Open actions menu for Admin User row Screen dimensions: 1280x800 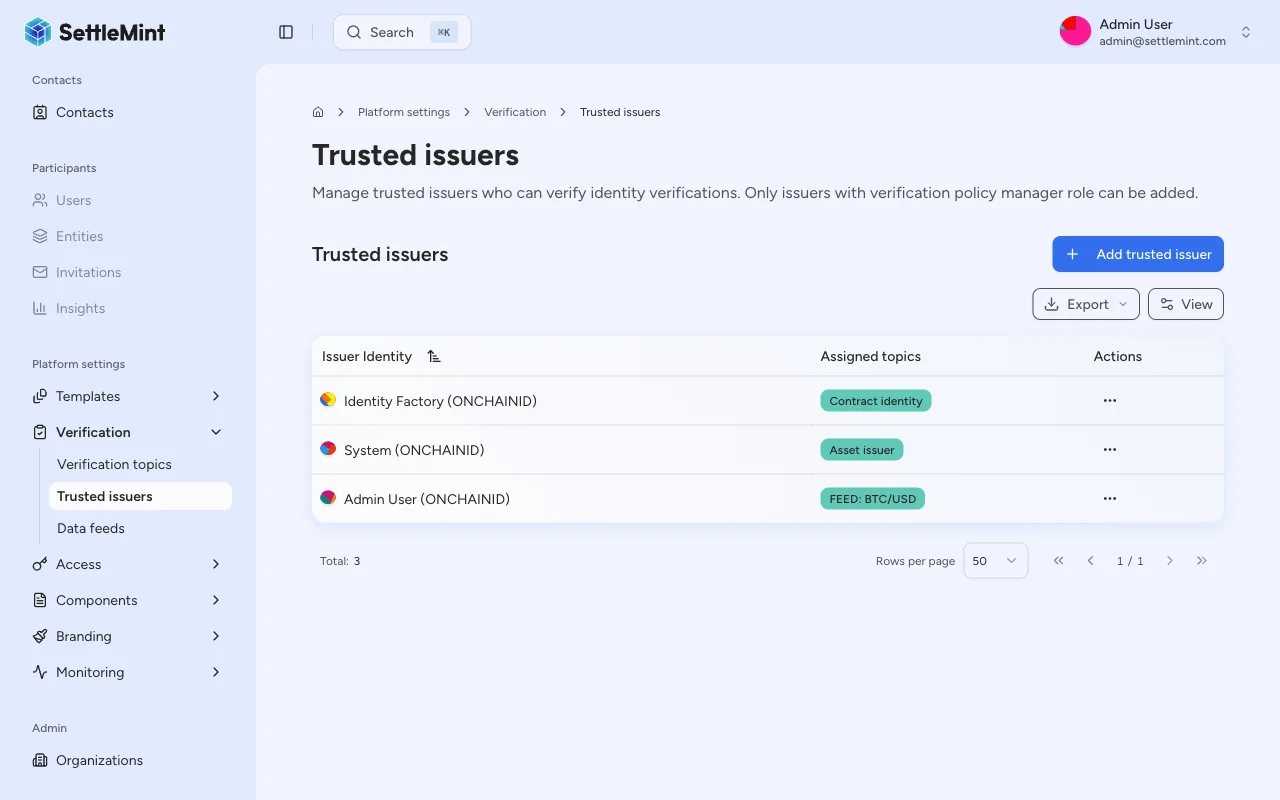(1109, 498)
